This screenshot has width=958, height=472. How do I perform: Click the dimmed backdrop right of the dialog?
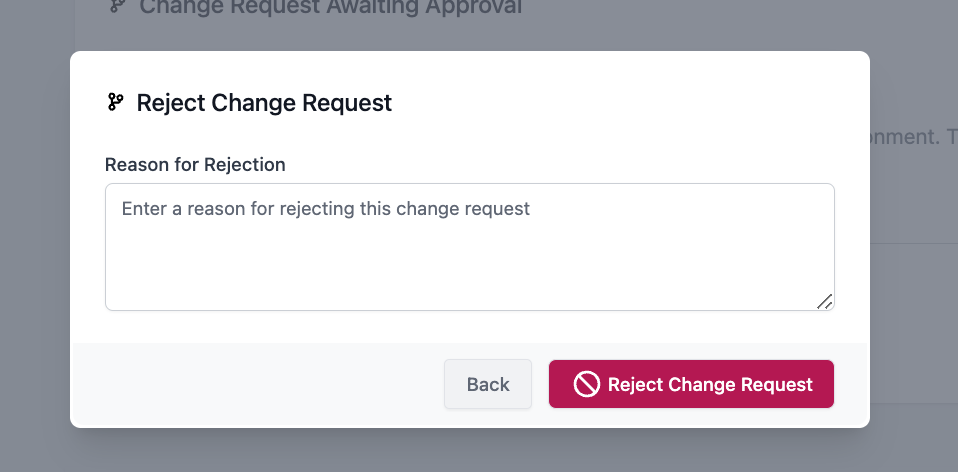click(913, 300)
